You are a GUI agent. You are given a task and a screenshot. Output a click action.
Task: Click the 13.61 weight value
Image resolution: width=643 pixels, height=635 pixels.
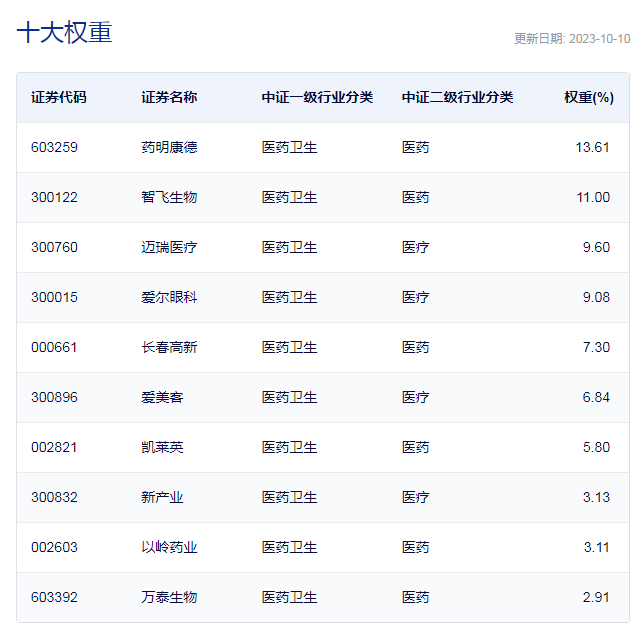[592, 147]
